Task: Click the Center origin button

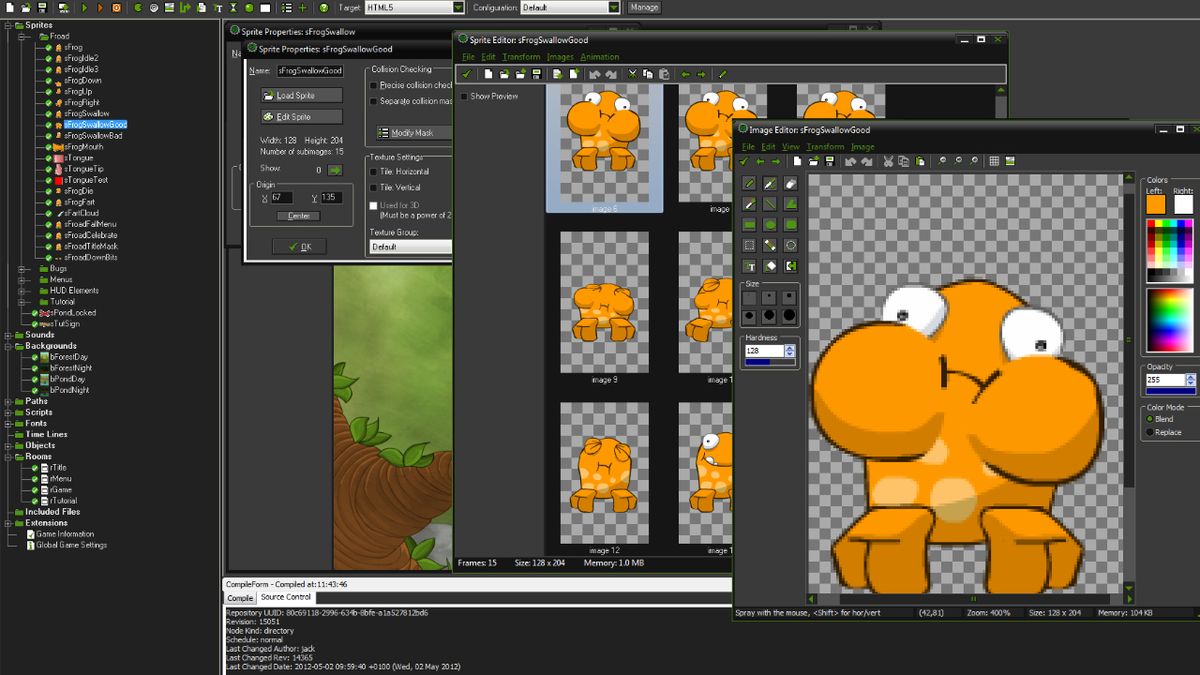Action: coord(300,216)
